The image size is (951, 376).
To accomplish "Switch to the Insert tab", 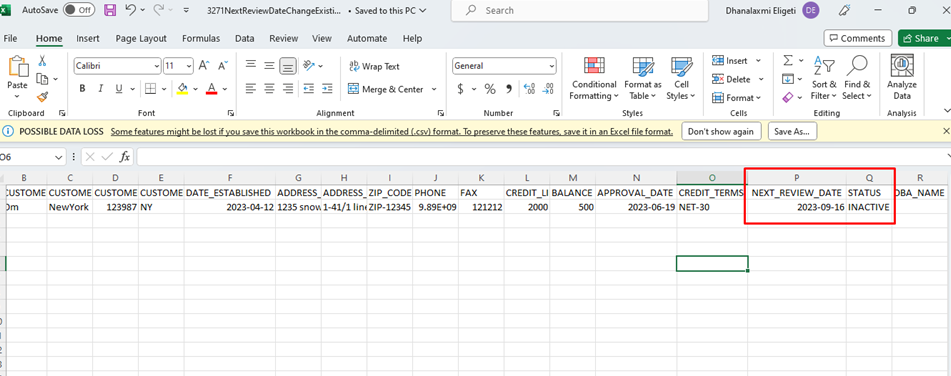I will (88, 38).
